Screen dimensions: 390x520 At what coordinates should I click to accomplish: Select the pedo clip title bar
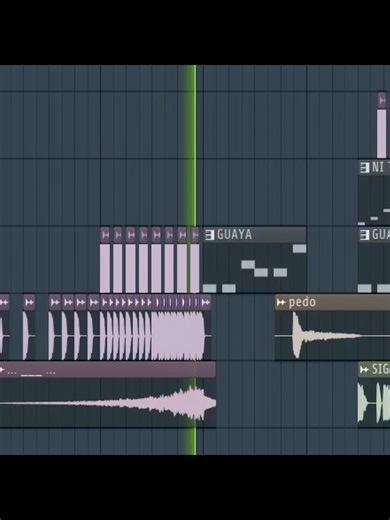pyautogui.click(x=332, y=302)
